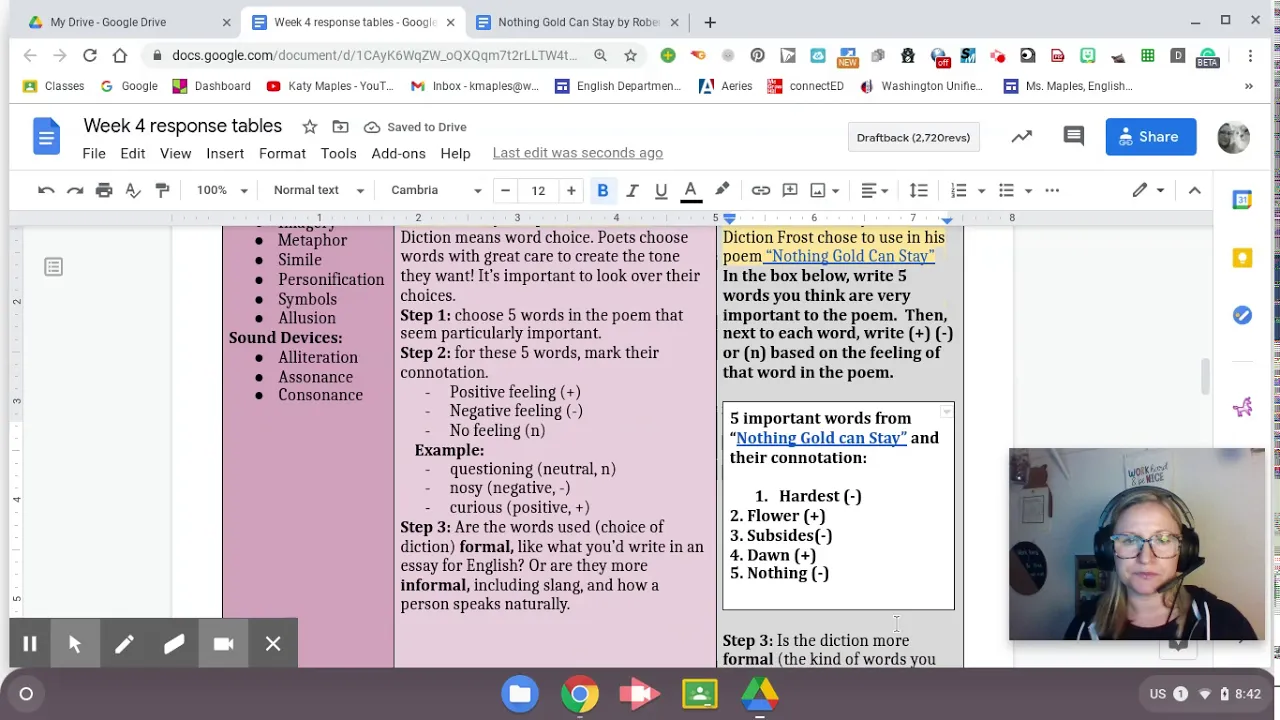Click the spelling and grammar check icon
1280x720 pixels.
(x=133, y=190)
